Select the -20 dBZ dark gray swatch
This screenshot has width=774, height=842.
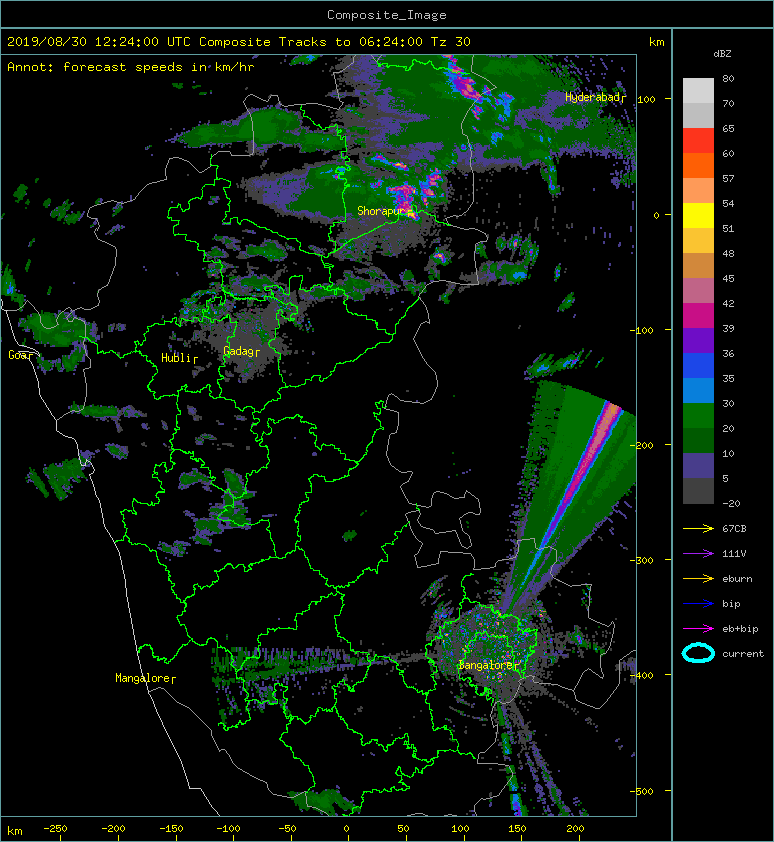click(698, 491)
